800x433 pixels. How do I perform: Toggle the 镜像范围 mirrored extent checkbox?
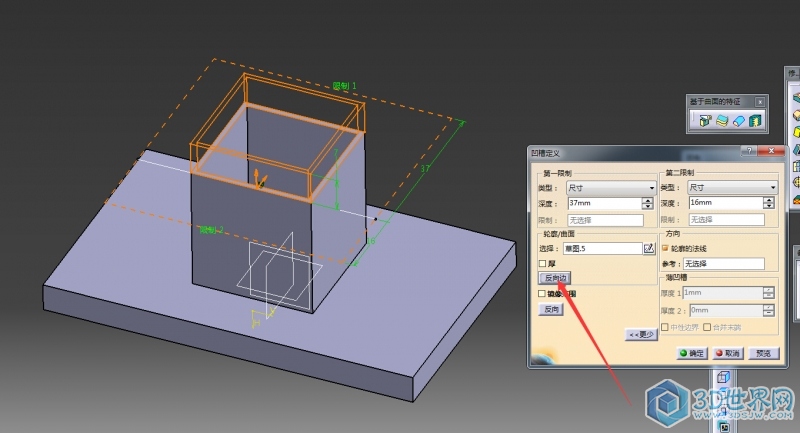pyautogui.click(x=542, y=294)
